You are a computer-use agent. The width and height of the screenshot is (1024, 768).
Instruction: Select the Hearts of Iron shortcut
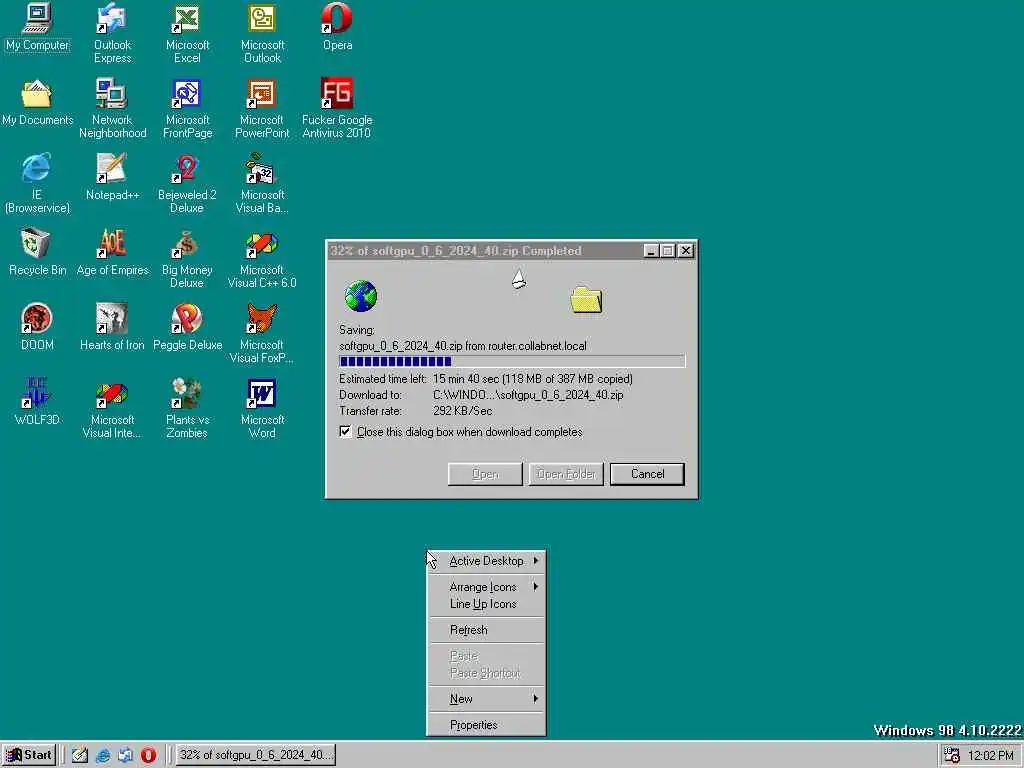(112, 327)
